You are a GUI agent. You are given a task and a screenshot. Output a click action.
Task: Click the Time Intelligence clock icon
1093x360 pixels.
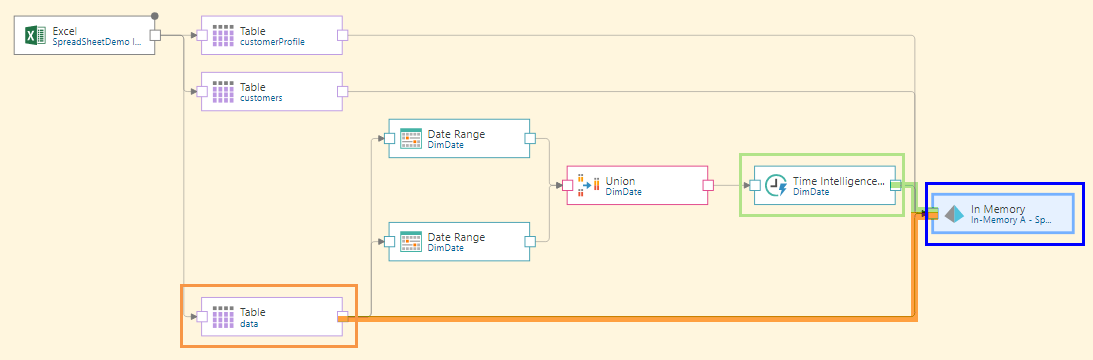[776, 185]
